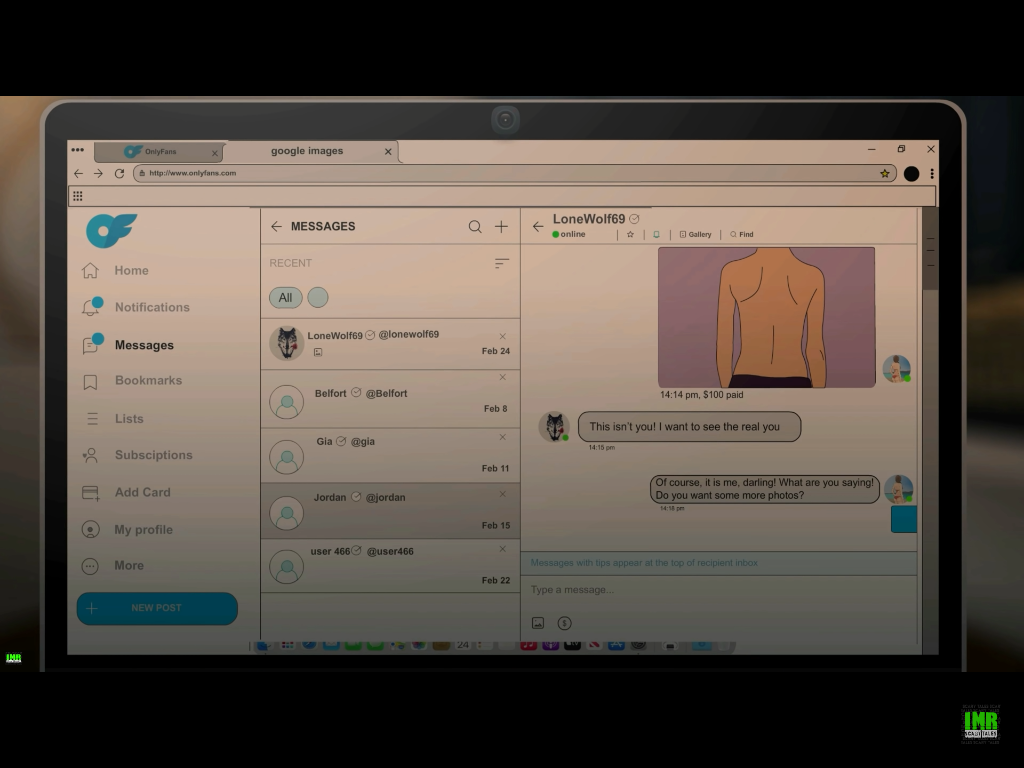Remove Belfort conversation with its X
Viewport: 1024px width, 768px height.
[x=503, y=377]
